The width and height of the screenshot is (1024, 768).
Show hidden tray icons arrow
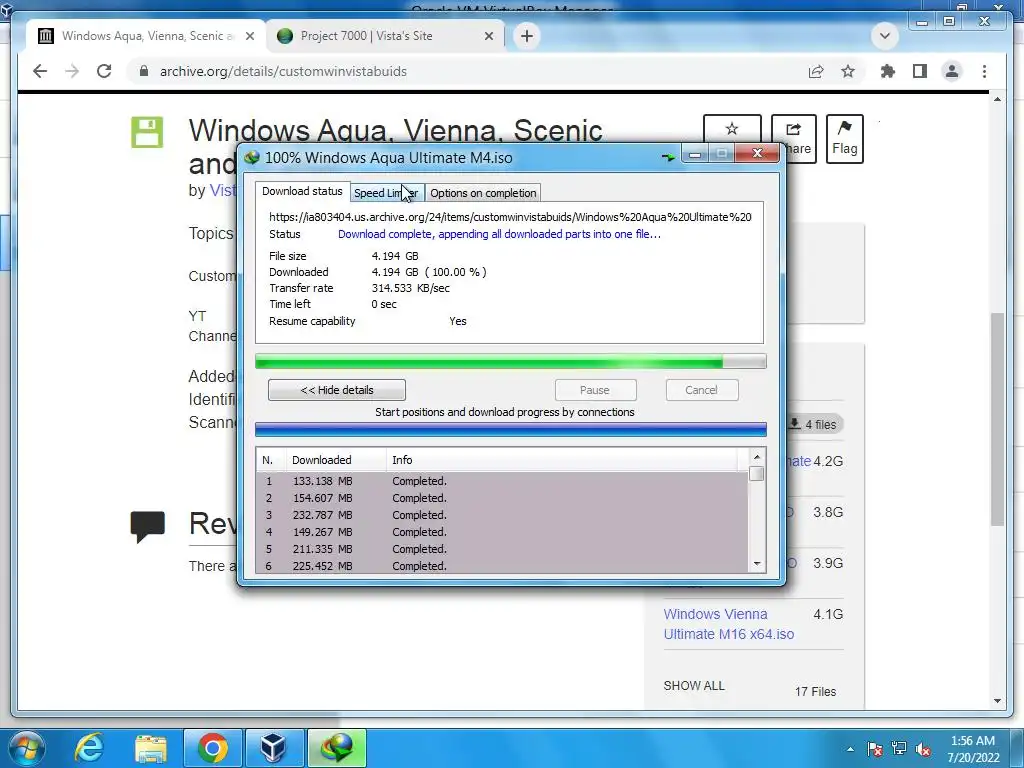(x=850, y=748)
